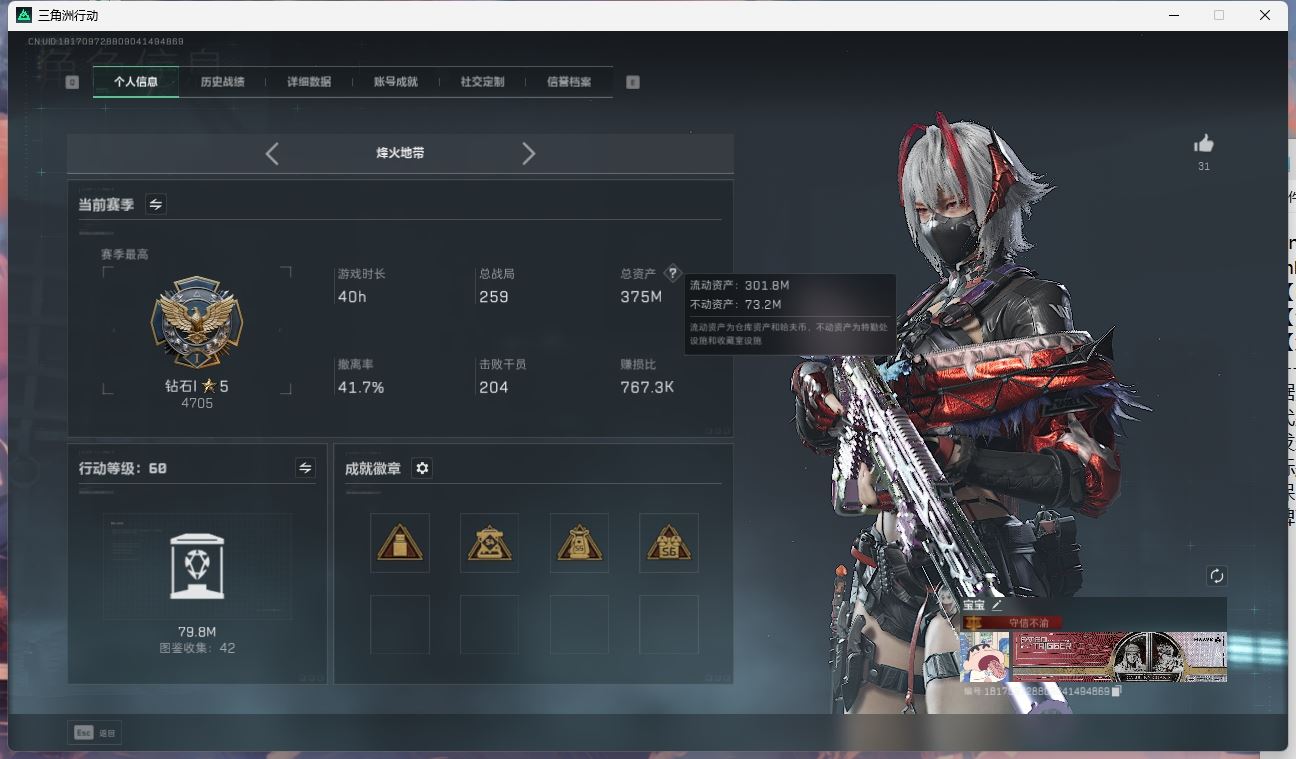Click the thumbs-up like icon
Viewport: 1296px width, 759px height.
(x=1204, y=144)
